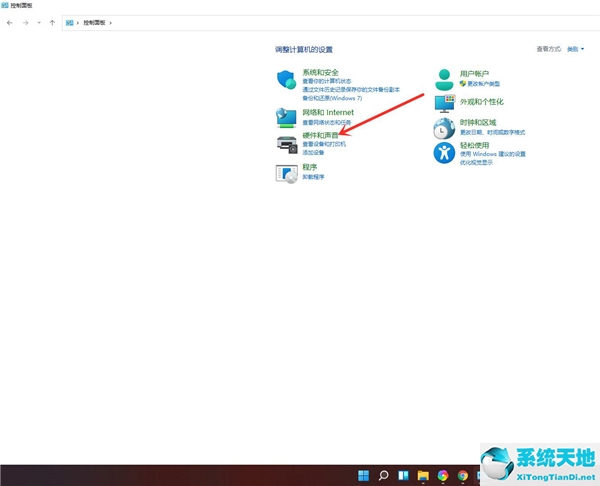The width and height of the screenshot is (600, 486).
Task: Open the 类别 view-by dropdown
Action: tap(575, 49)
